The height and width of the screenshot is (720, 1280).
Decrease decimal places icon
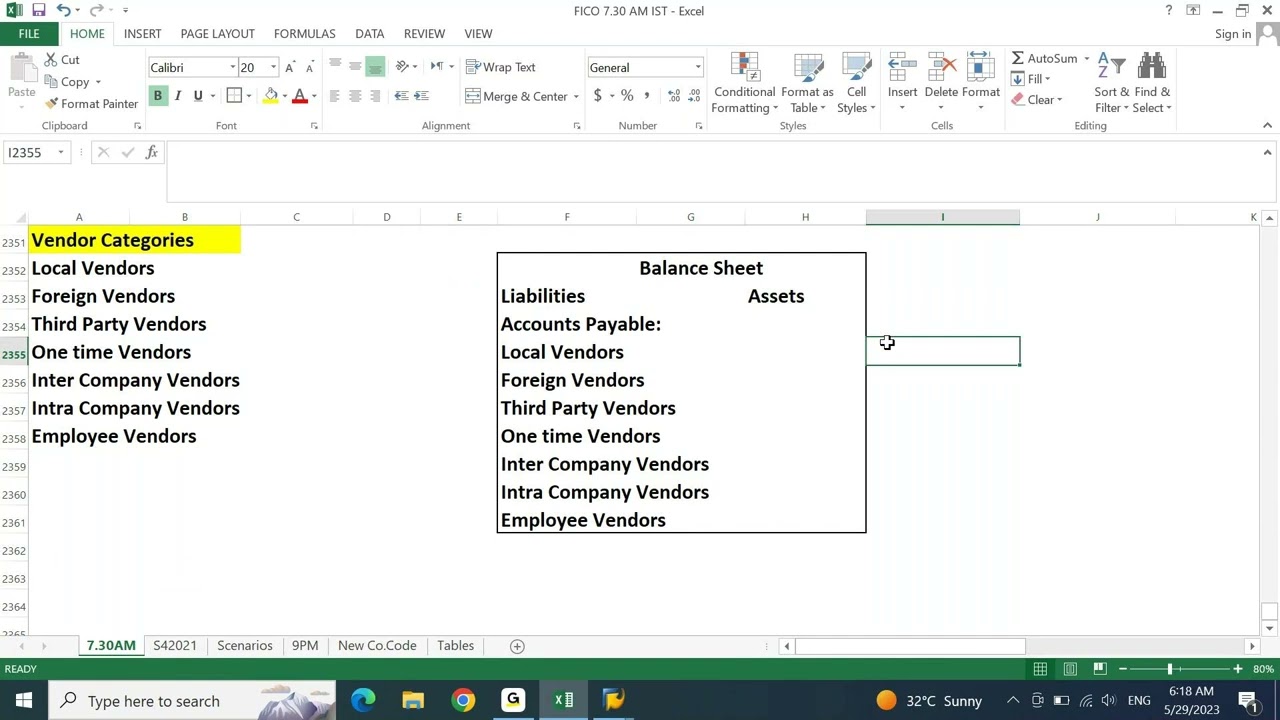click(x=694, y=96)
